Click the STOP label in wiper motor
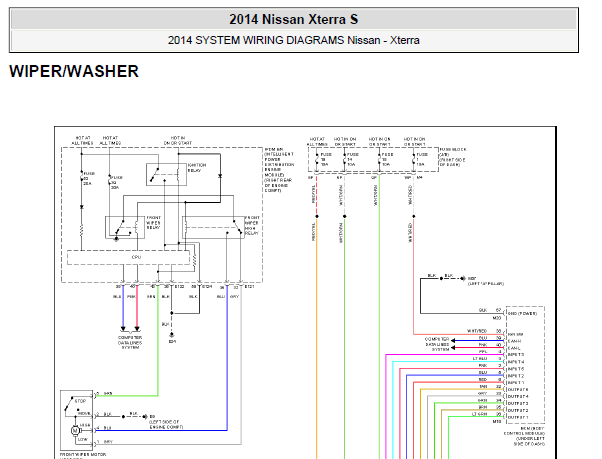 tap(80, 401)
